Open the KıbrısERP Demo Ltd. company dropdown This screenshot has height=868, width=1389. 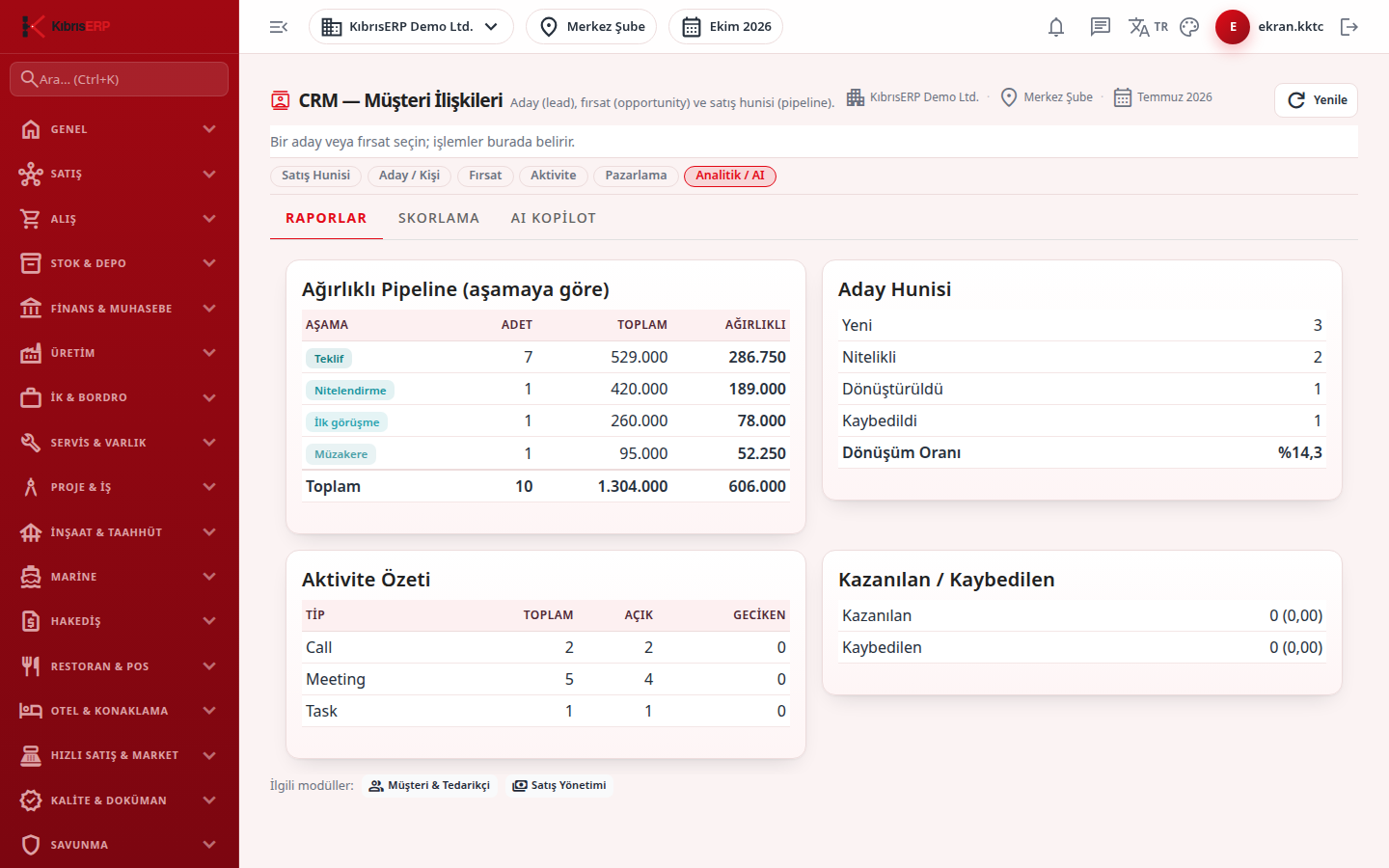(411, 27)
